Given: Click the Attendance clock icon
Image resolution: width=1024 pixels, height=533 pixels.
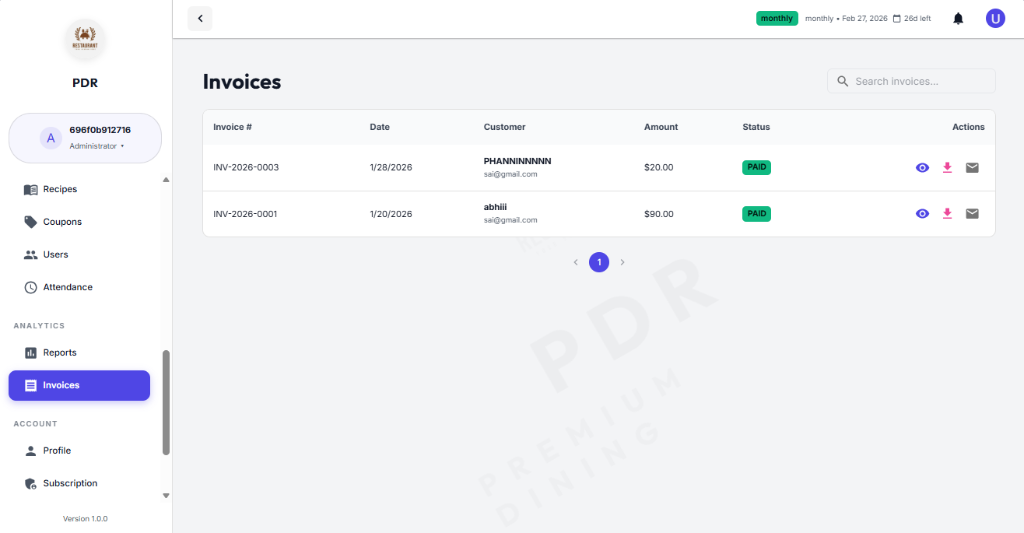Looking at the screenshot, I should 31,287.
